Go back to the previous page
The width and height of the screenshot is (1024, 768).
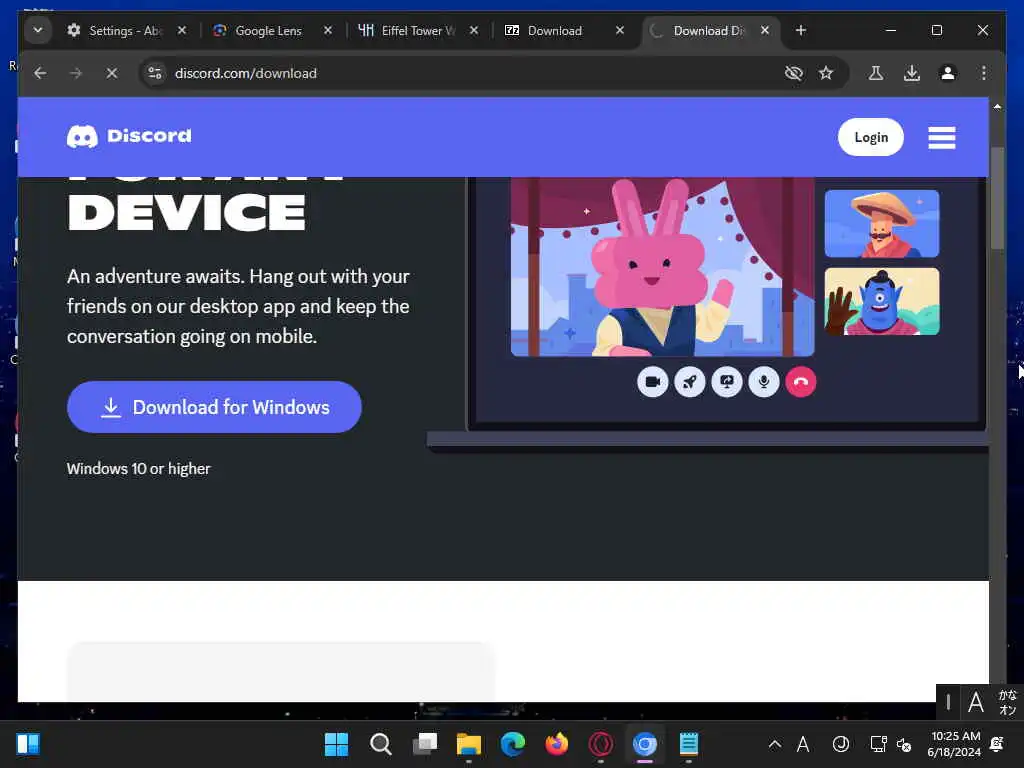(40, 73)
